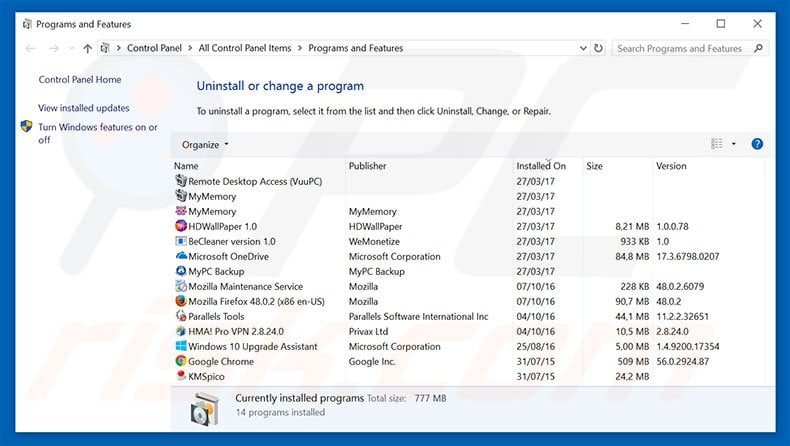
Task: Expand chevron after All Control Panel Items
Action: click(x=300, y=48)
